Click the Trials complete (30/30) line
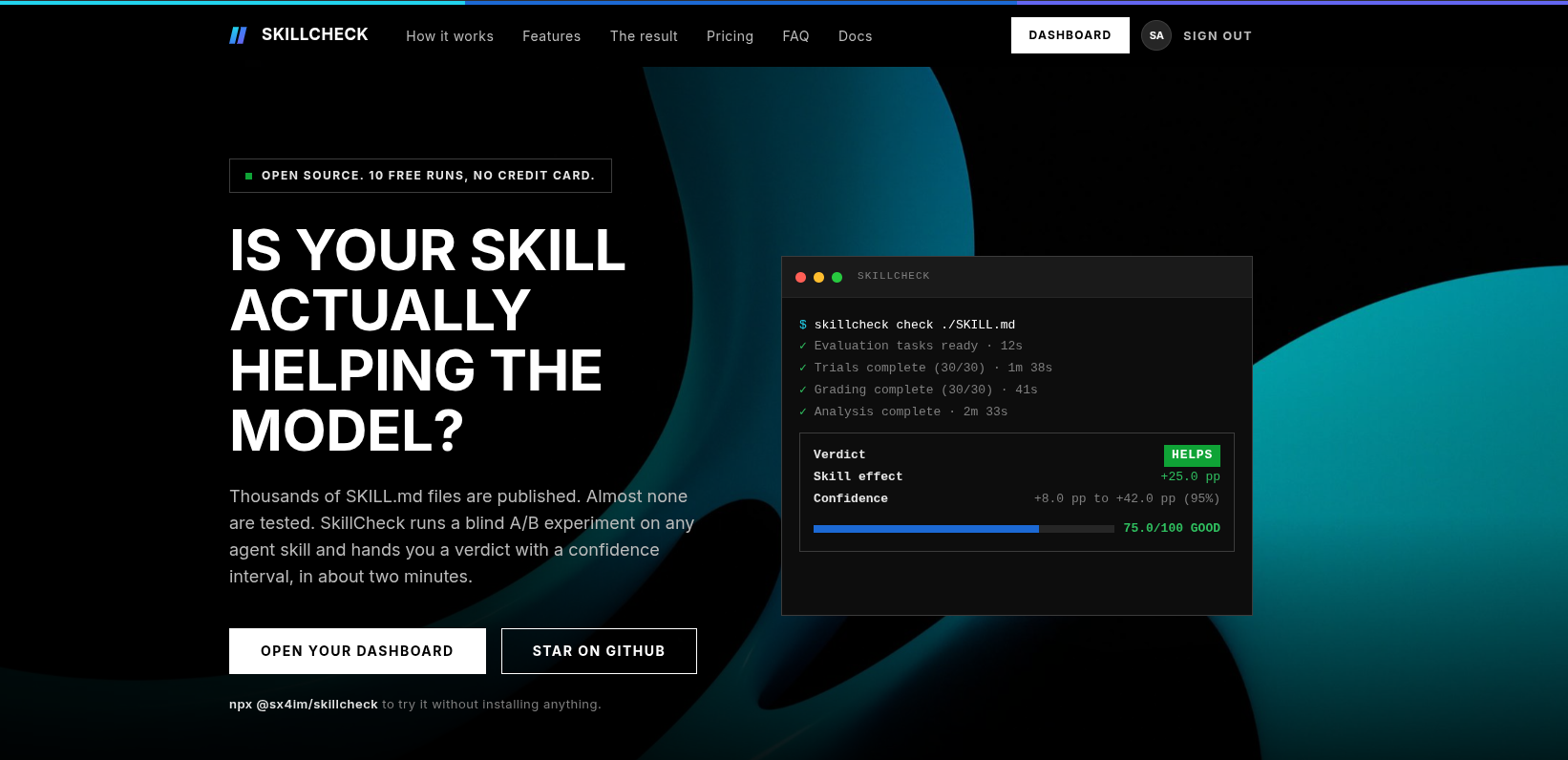The height and width of the screenshot is (760, 1568). pos(925,368)
